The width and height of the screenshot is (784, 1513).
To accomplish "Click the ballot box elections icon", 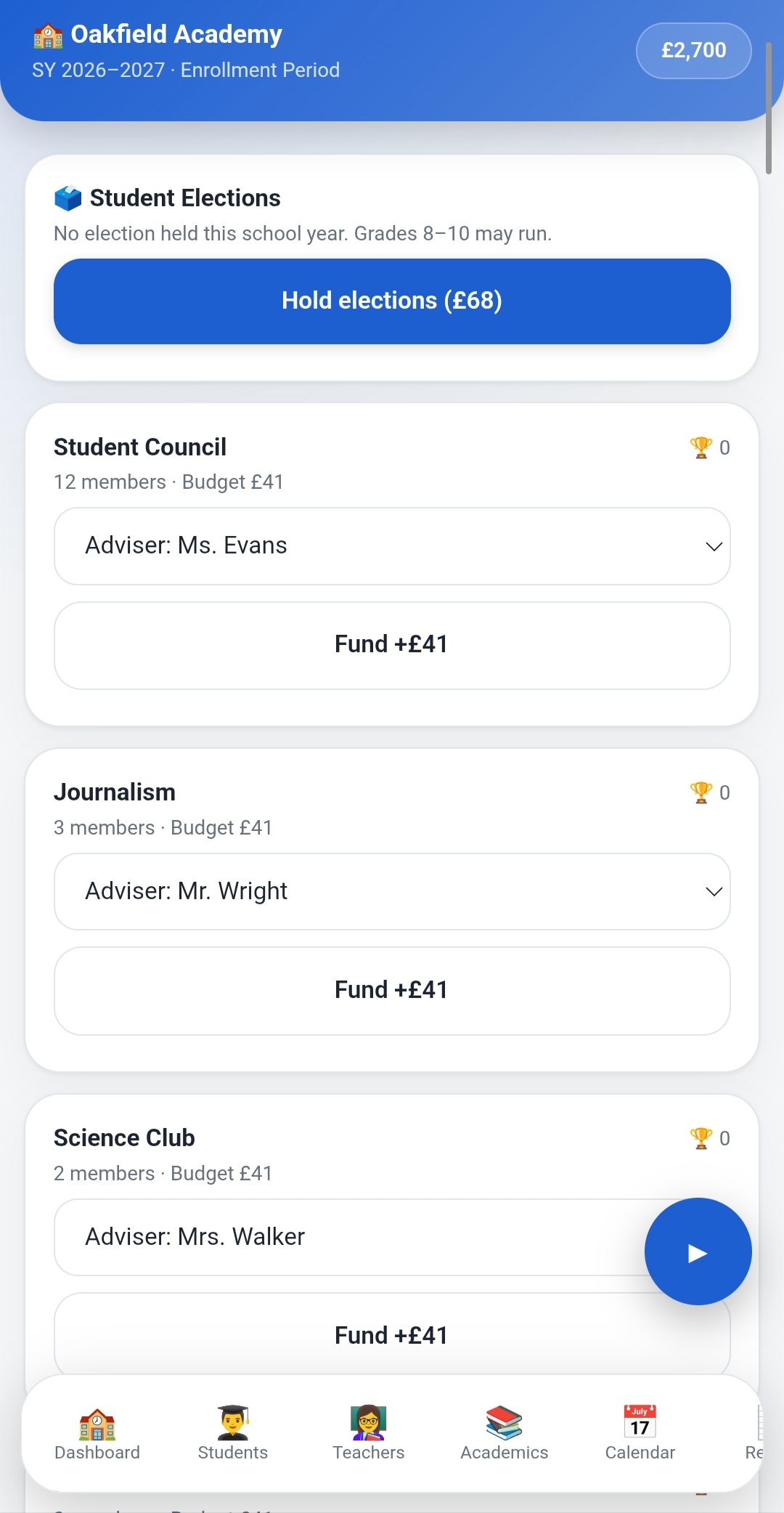I will point(68,198).
